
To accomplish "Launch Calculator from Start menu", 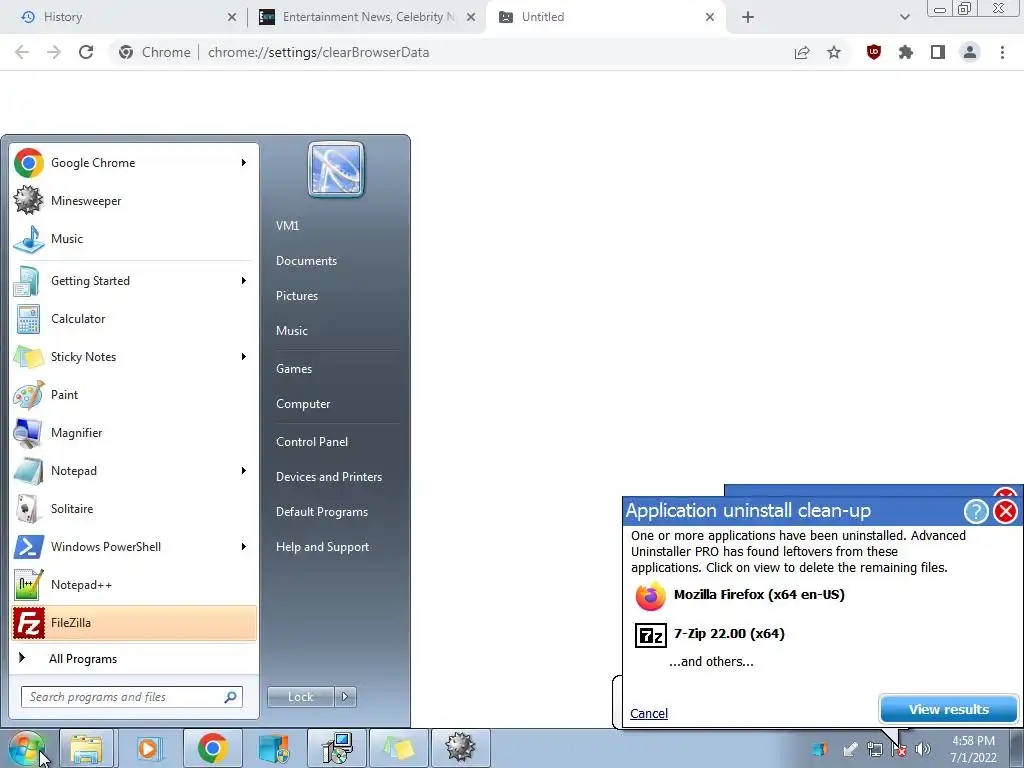I will point(134,319).
